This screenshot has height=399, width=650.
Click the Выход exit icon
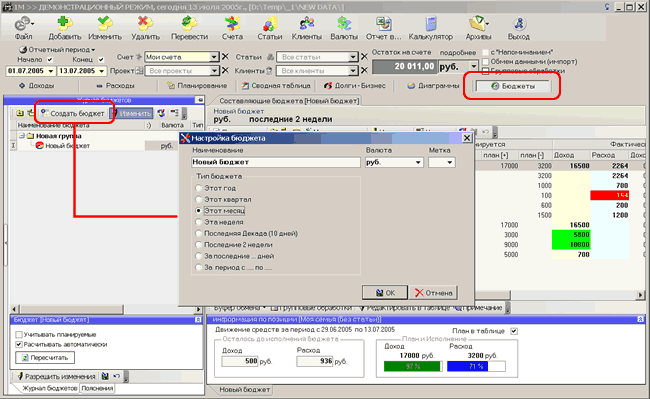519,24
